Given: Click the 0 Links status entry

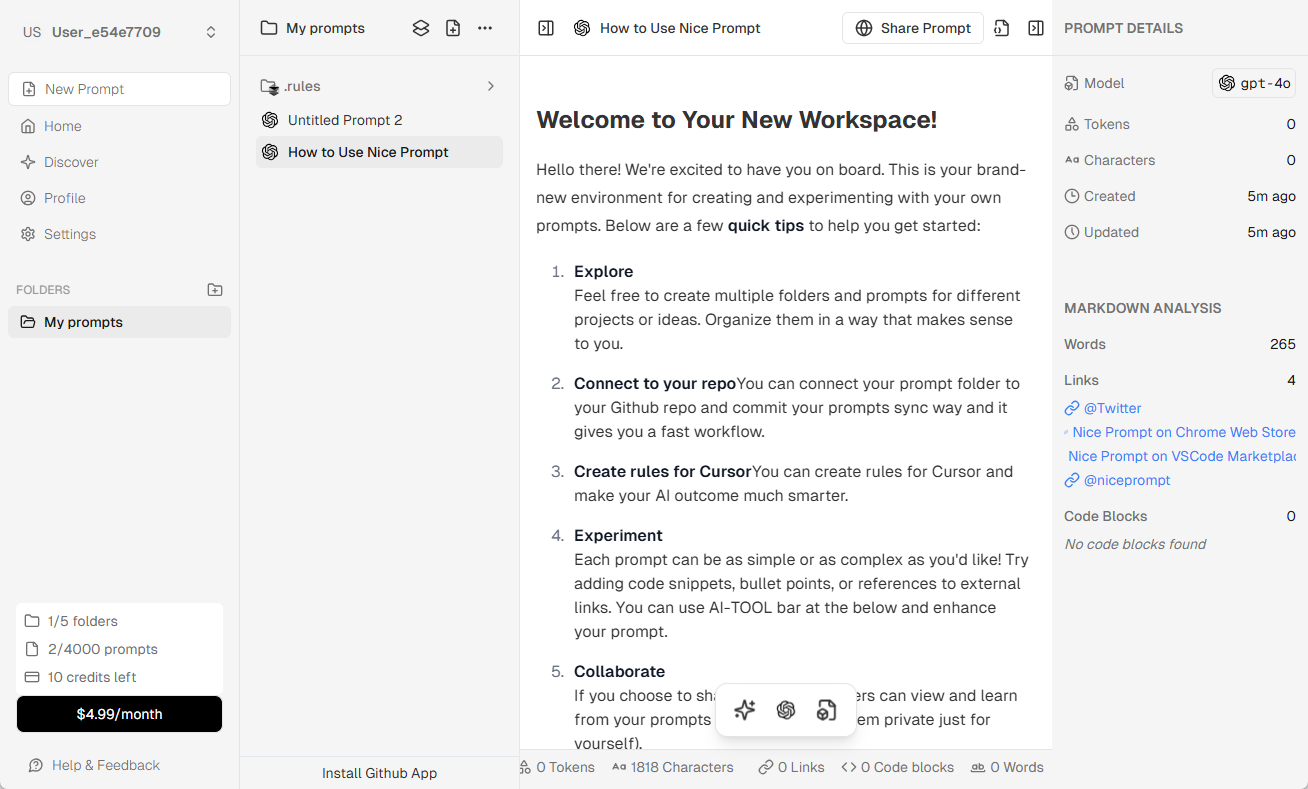Looking at the screenshot, I should 791,767.
